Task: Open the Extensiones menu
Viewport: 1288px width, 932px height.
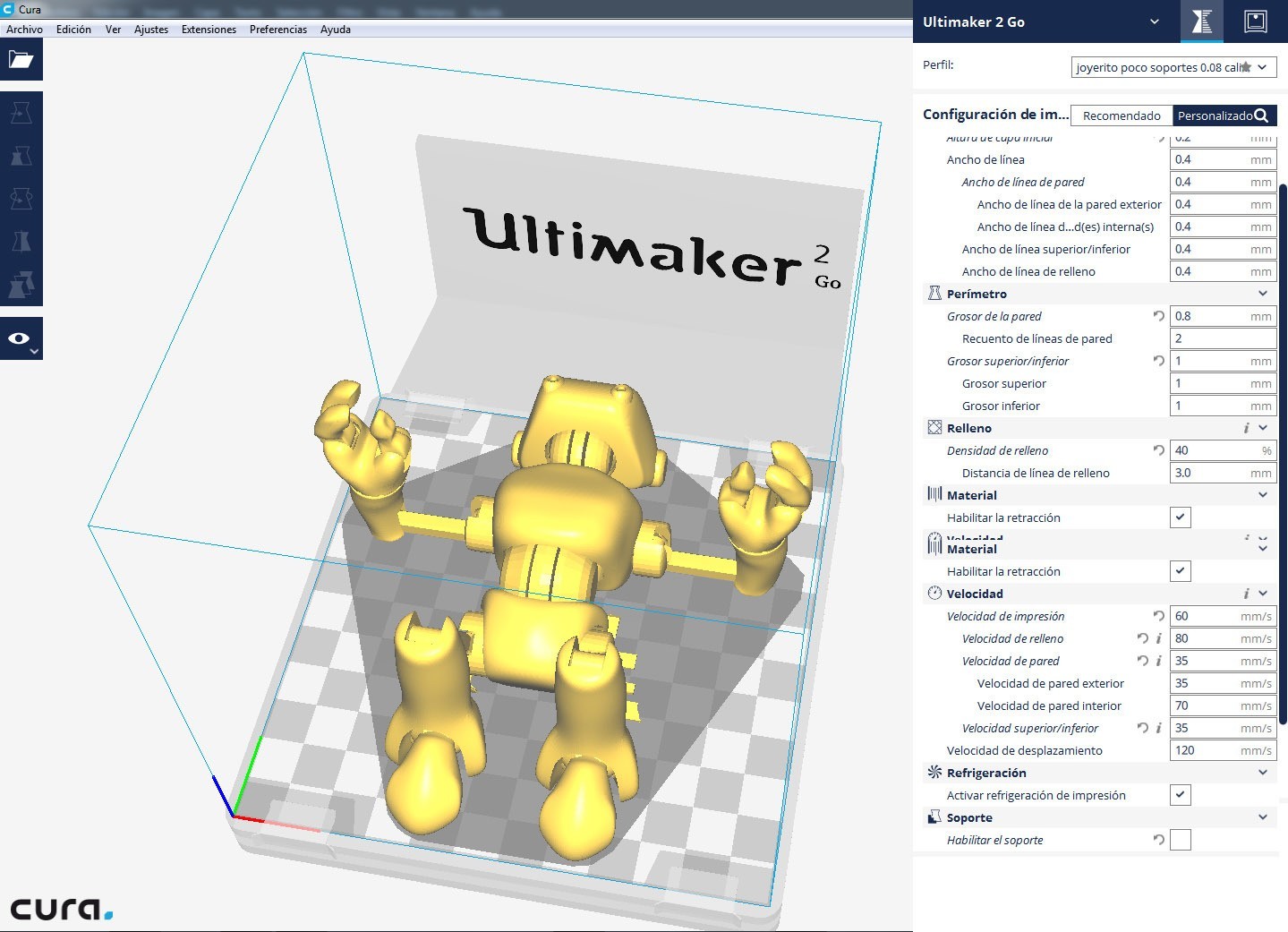Action: tap(209, 30)
